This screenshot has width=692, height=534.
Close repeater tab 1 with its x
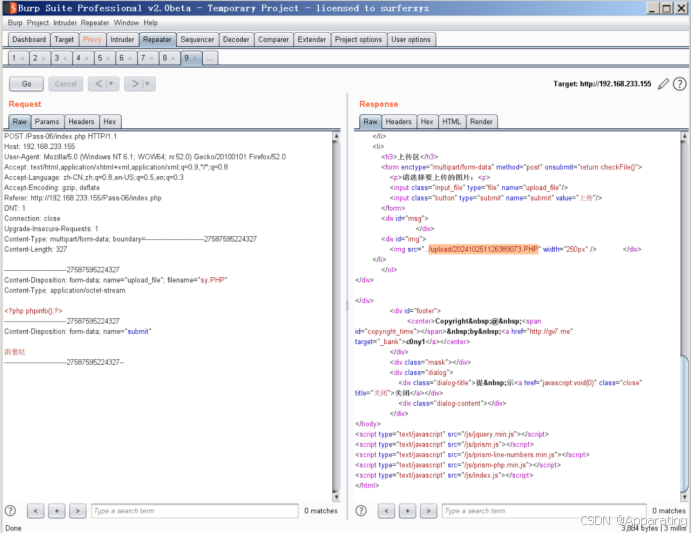pyautogui.click(x=22, y=58)
